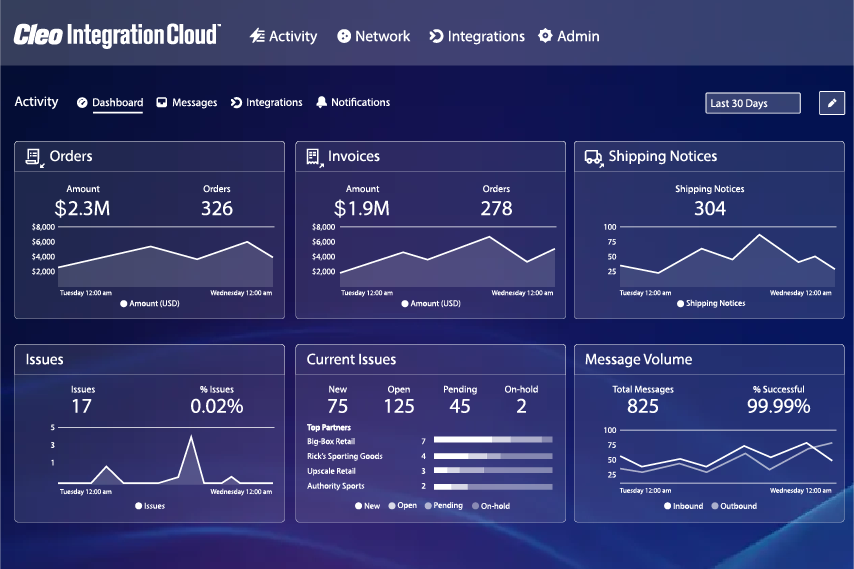Select the Authority Sports partner name
Screen dimensions: 854x569
click(336, 486)
